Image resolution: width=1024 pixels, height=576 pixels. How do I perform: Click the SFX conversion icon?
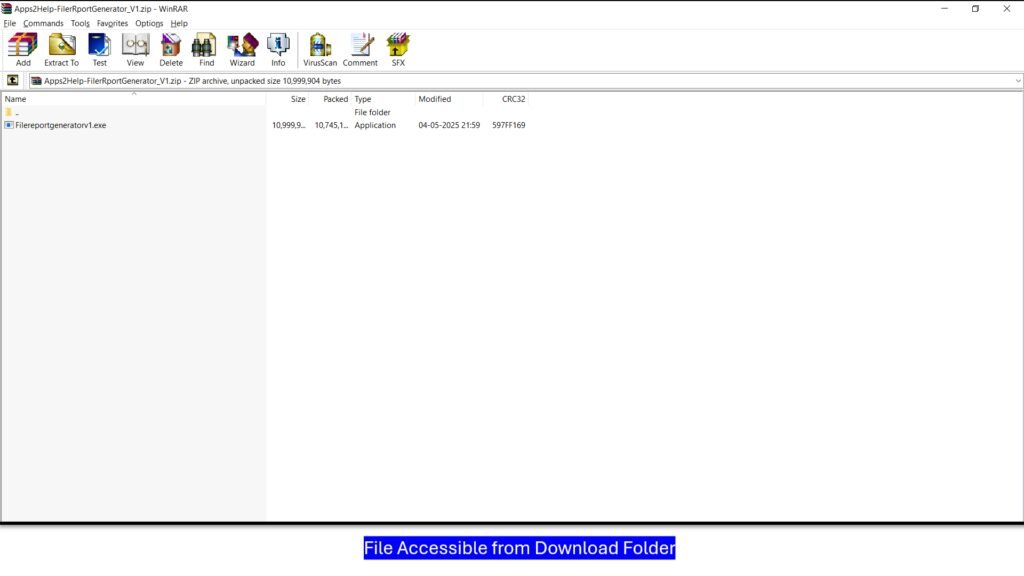point(398,49)
